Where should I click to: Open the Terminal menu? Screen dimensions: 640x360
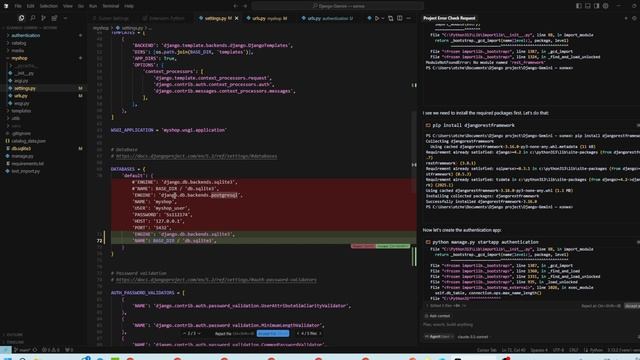[x=111, y=6]
